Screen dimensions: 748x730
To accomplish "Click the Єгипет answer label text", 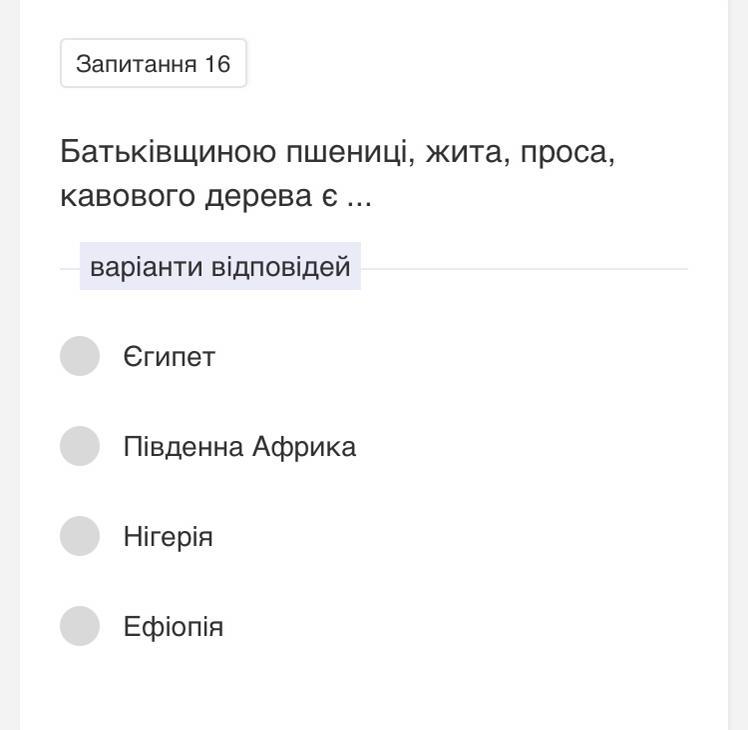I will click(x=168, y=357).
